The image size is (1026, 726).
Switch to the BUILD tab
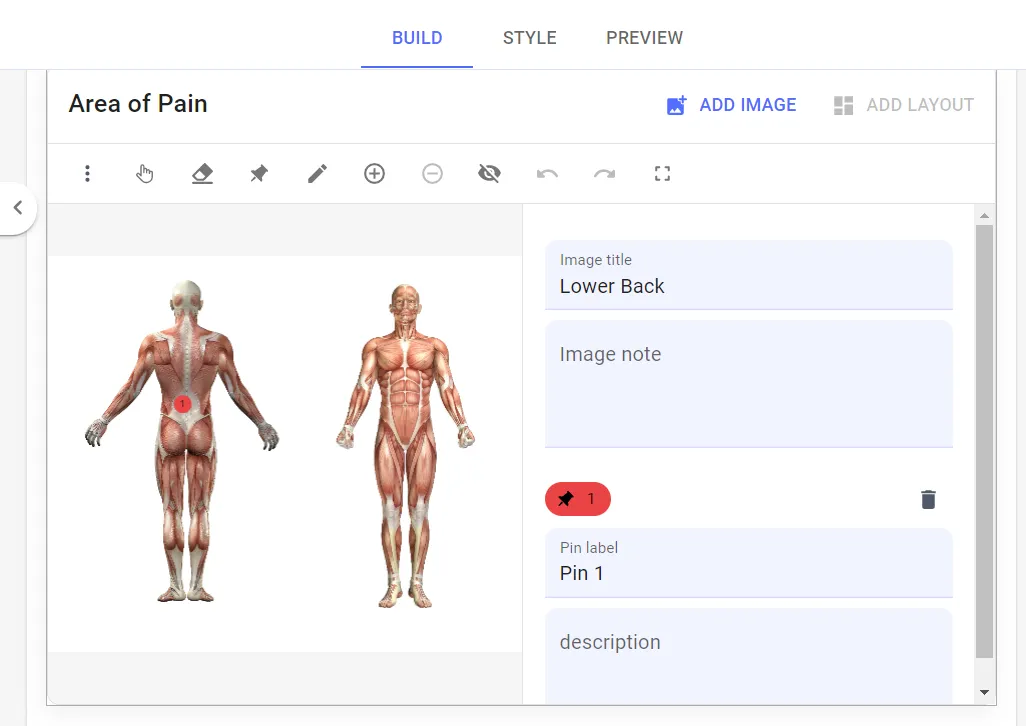[417, 38]
